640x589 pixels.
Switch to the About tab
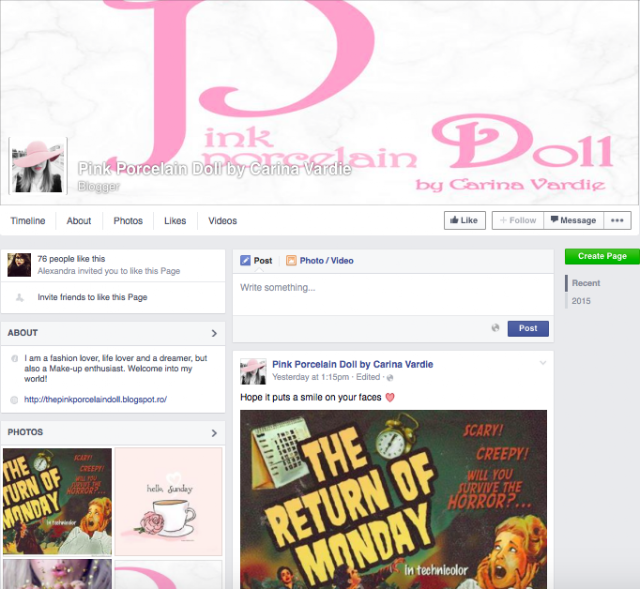click(79, 221)
